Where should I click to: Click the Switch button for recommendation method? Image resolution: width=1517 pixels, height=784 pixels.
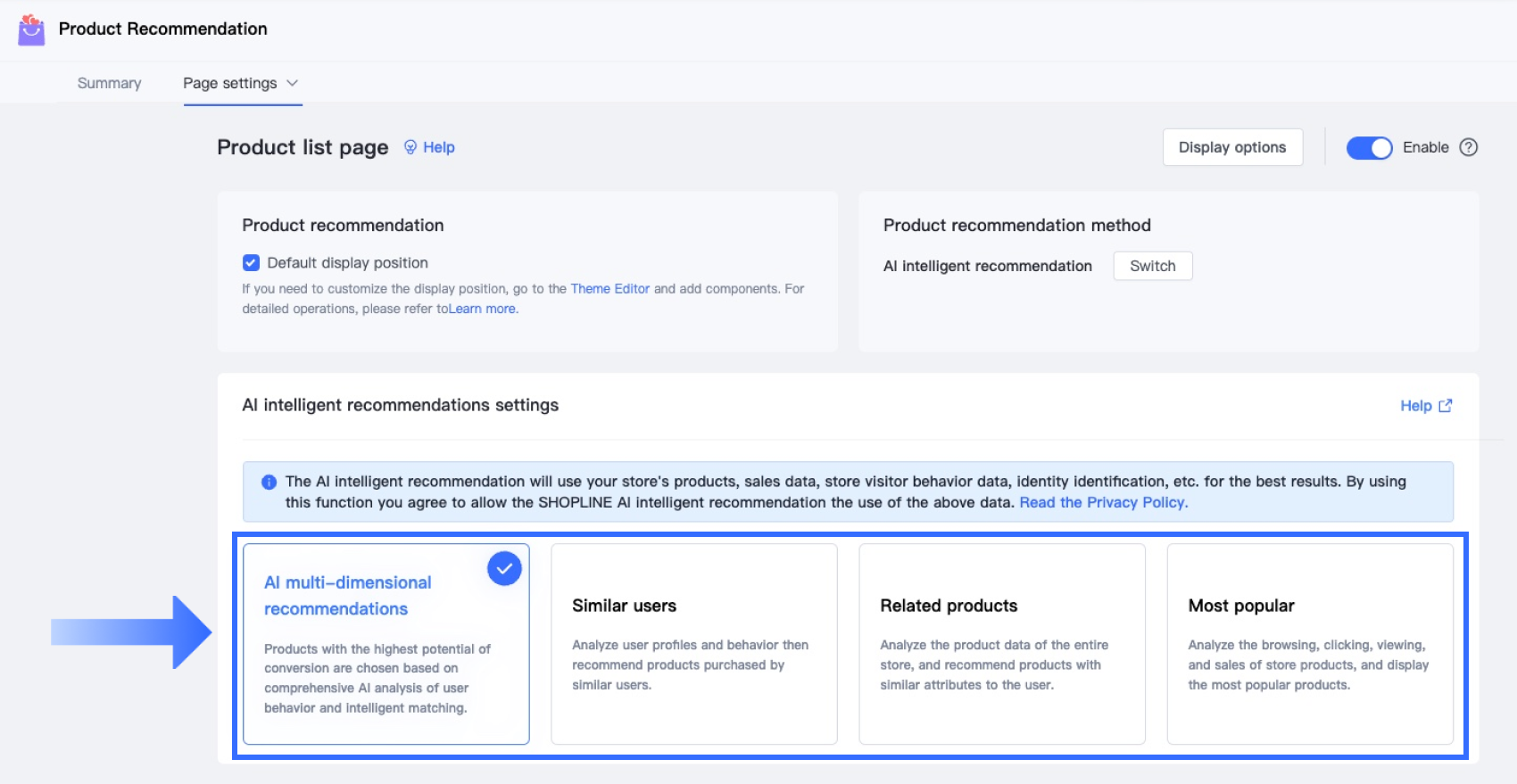1152,266
